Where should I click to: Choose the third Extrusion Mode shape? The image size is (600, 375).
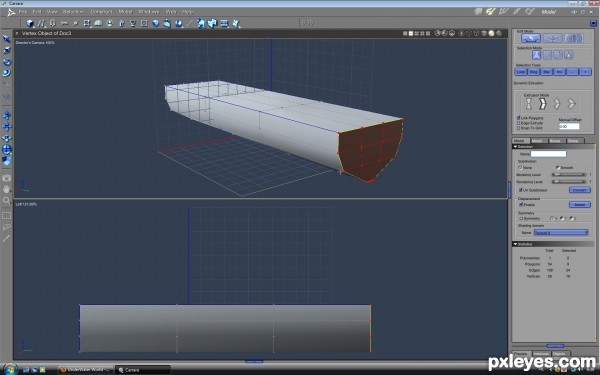557,104
